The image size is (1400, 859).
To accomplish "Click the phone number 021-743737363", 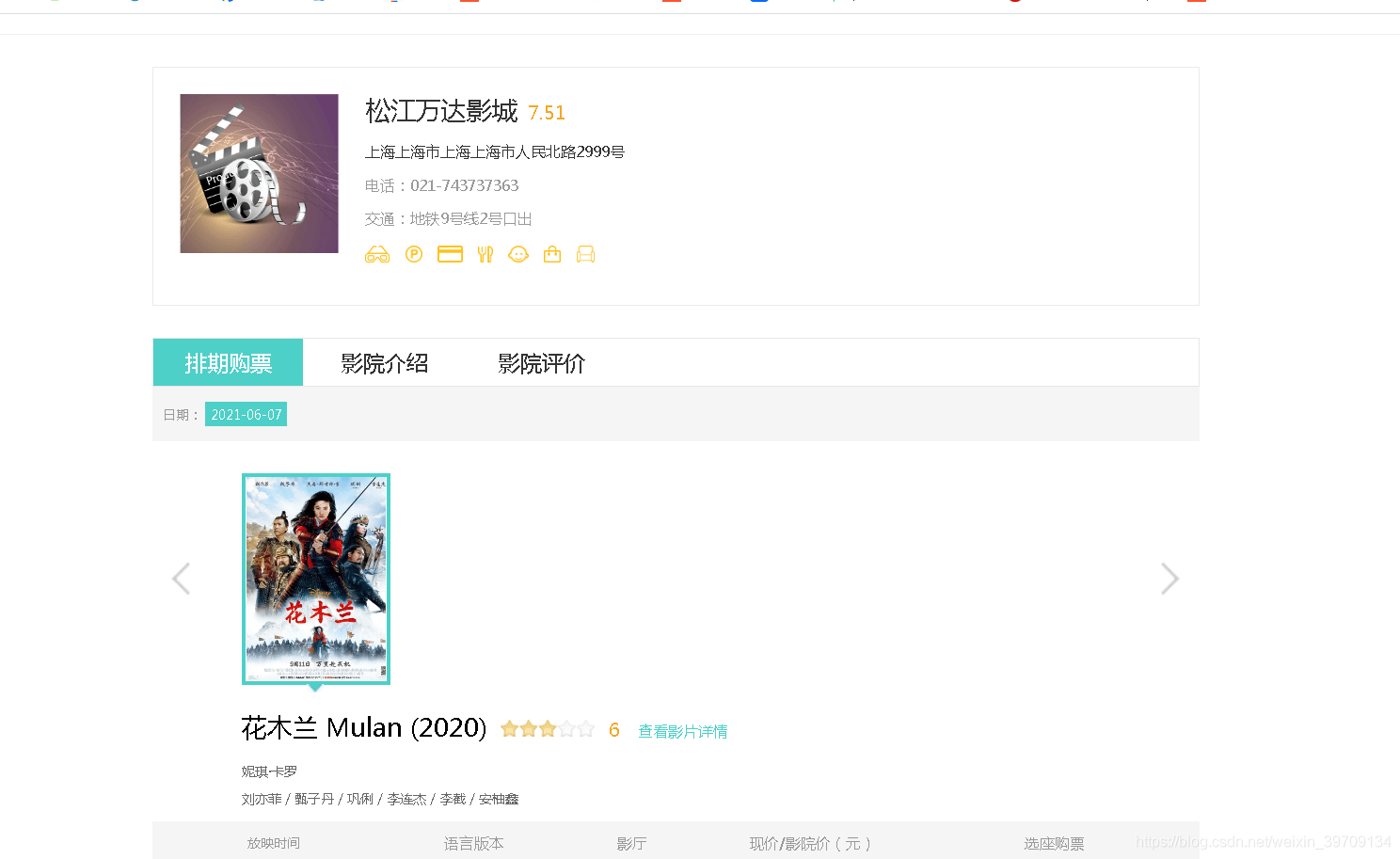I will tap(465, 185).
